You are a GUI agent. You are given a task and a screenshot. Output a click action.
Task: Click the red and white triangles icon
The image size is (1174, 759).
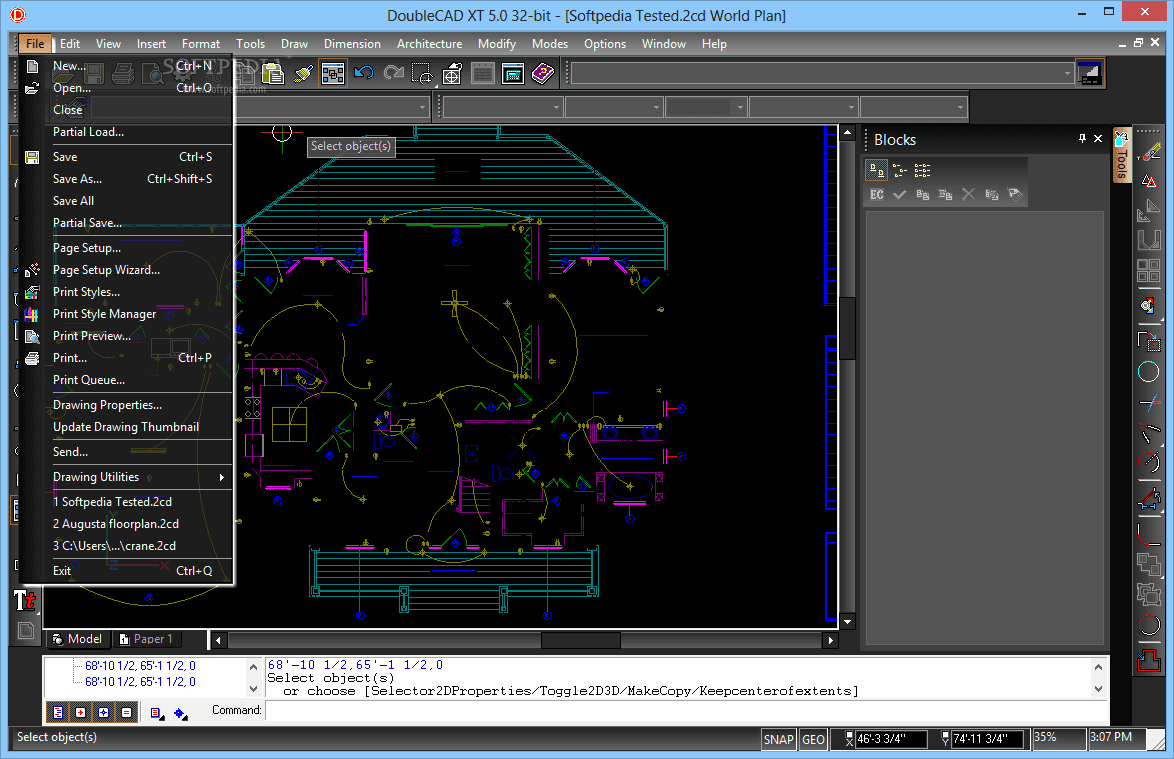[1149, 181]
